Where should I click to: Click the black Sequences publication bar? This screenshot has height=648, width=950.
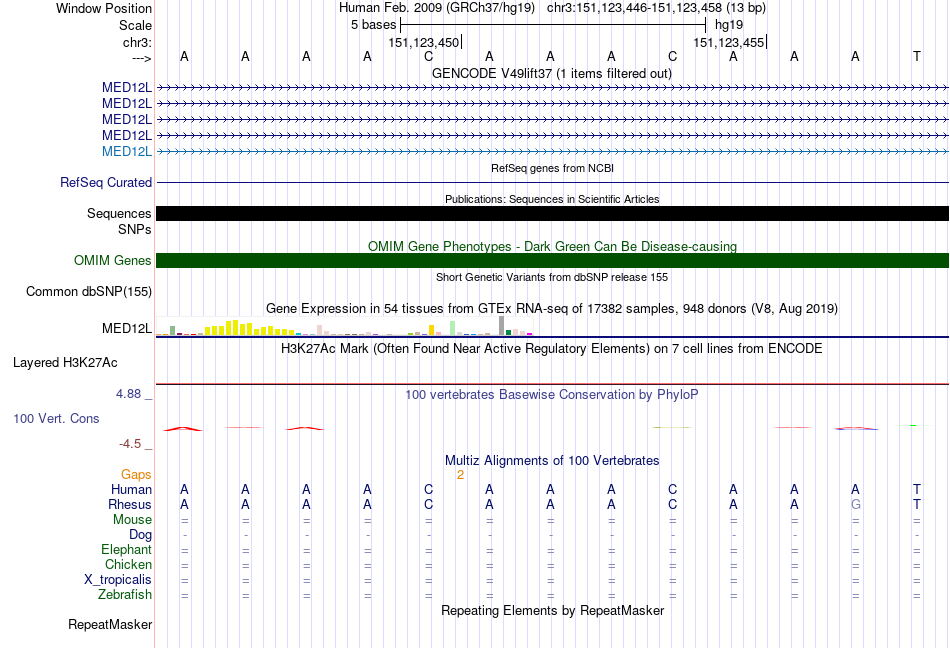coord(553,213)
